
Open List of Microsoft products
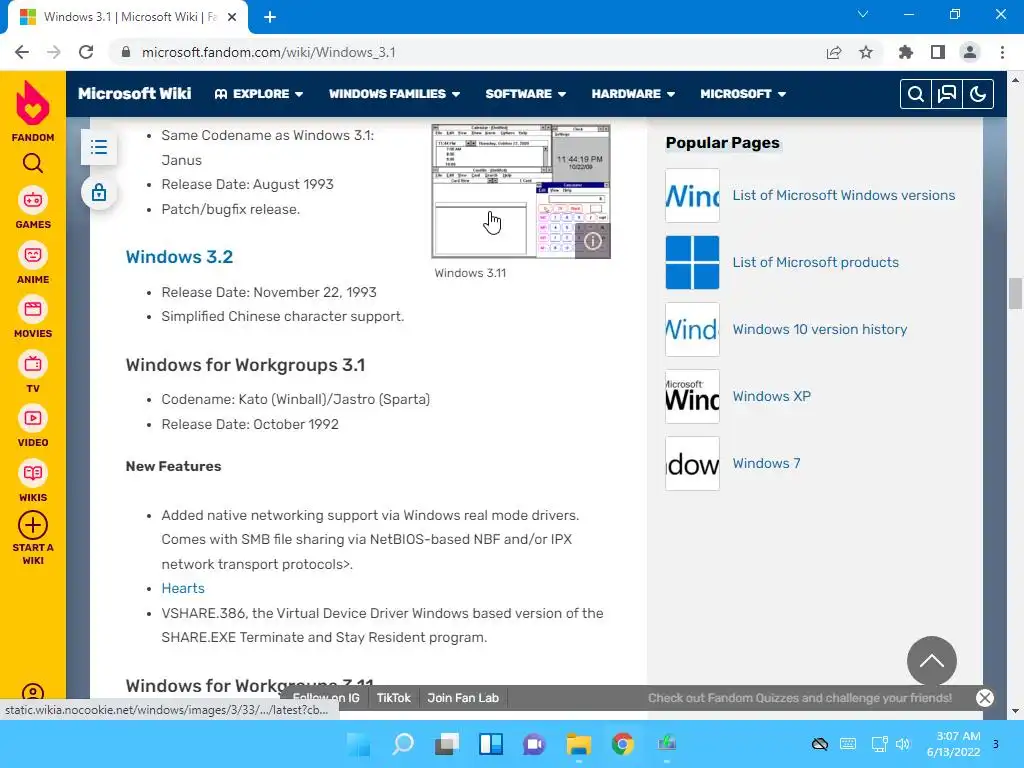point(816,263)
